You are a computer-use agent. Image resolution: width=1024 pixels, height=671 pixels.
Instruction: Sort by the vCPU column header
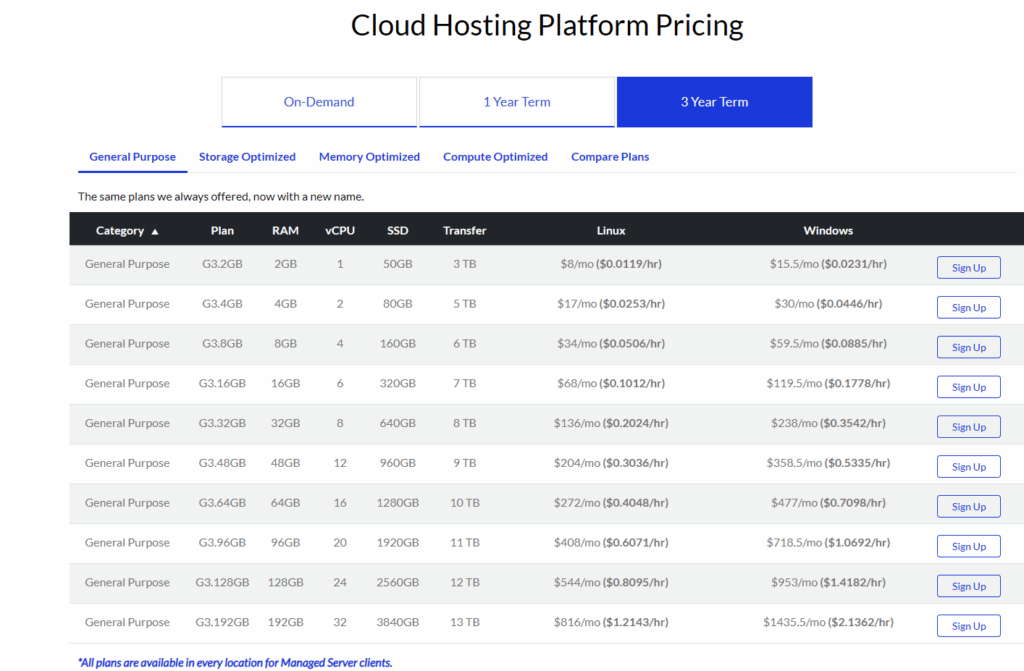pyautogui.click(x=340, y=231)
